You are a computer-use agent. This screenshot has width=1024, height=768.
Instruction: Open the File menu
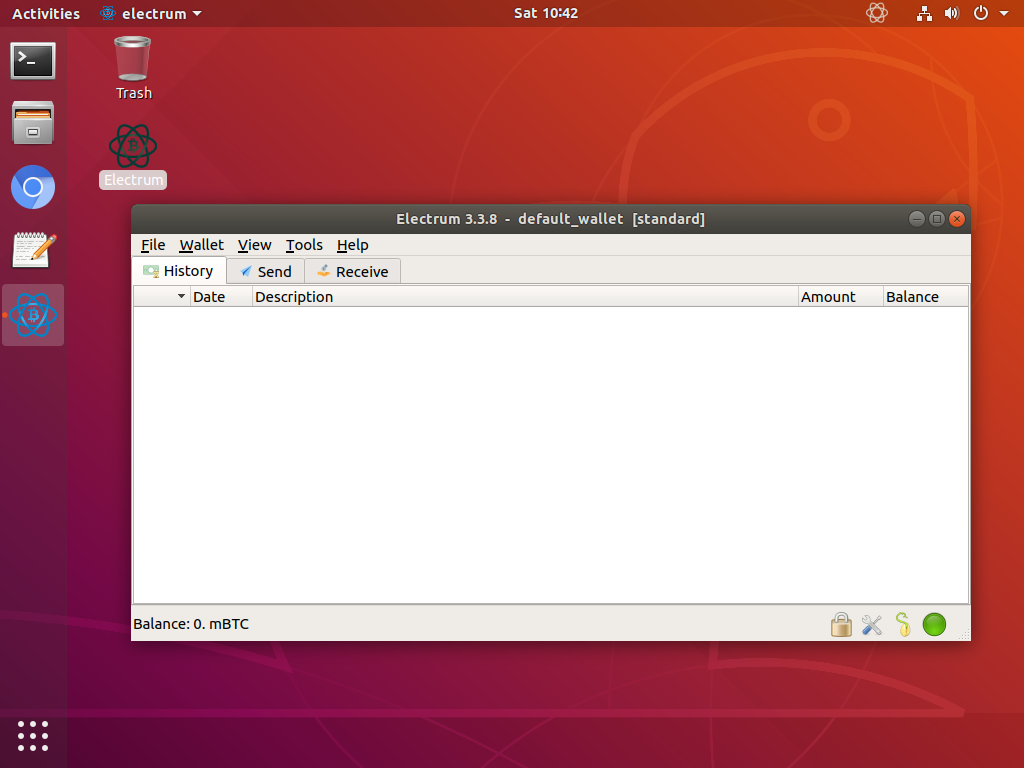pos(153,245)
